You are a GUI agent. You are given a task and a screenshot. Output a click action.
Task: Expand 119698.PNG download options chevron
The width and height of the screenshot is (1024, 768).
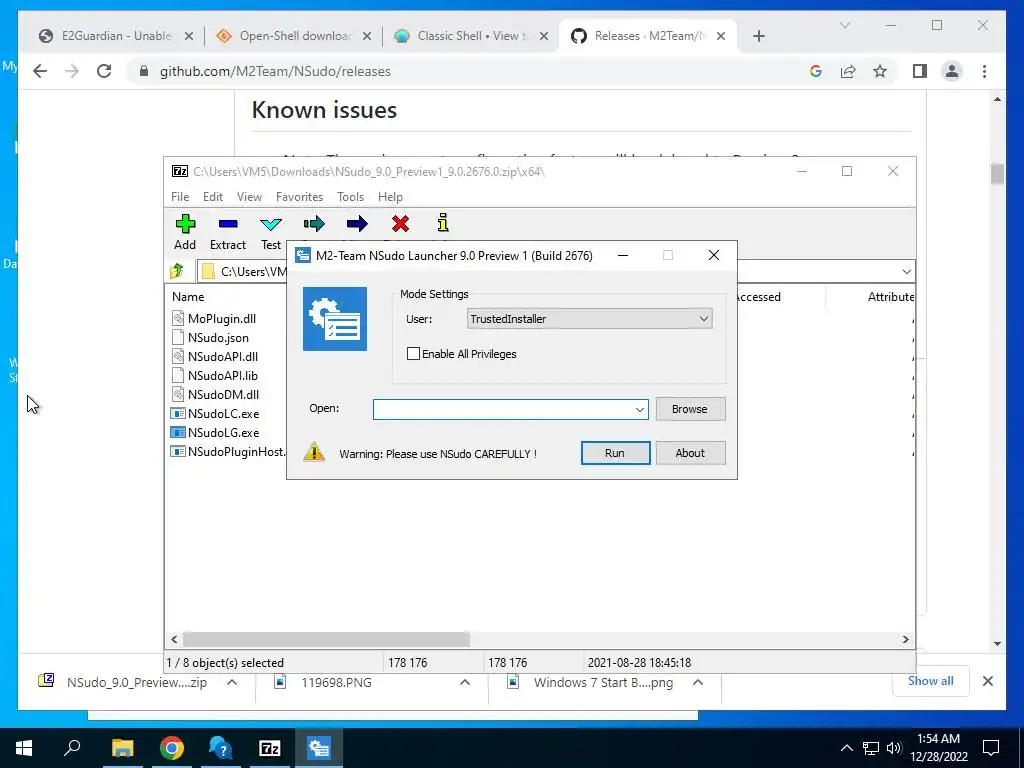465,682
